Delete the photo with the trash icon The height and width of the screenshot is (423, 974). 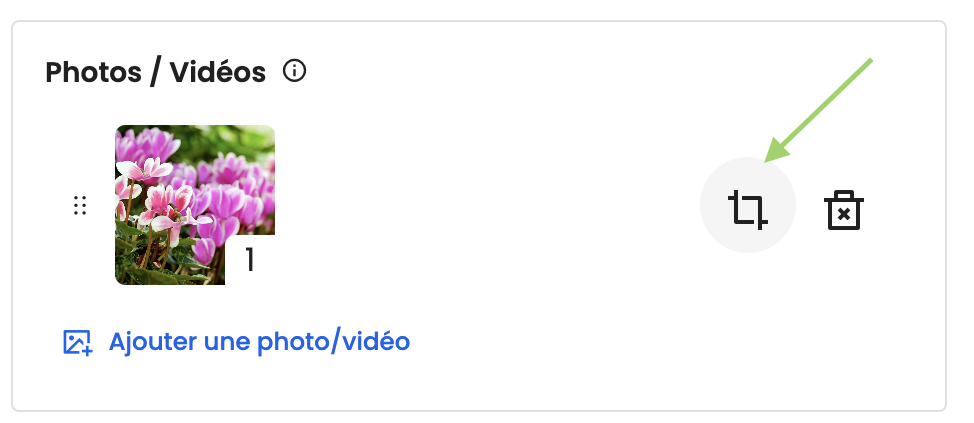(843, 211)
